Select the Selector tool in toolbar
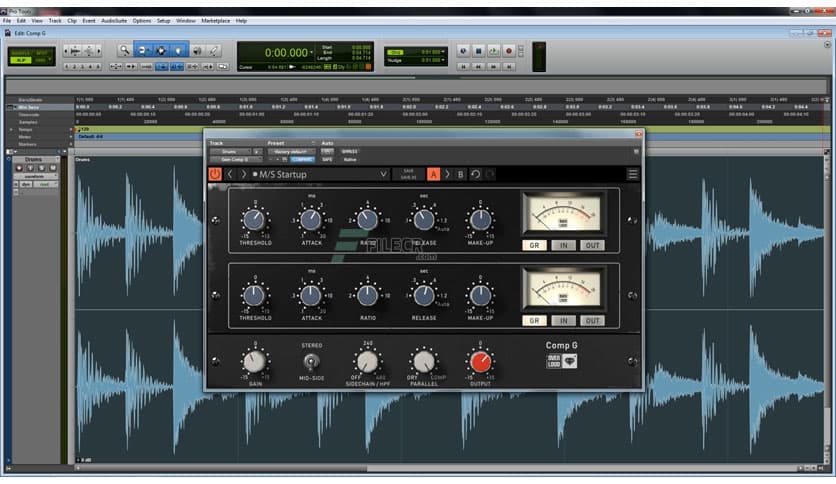 click(161, 51)
